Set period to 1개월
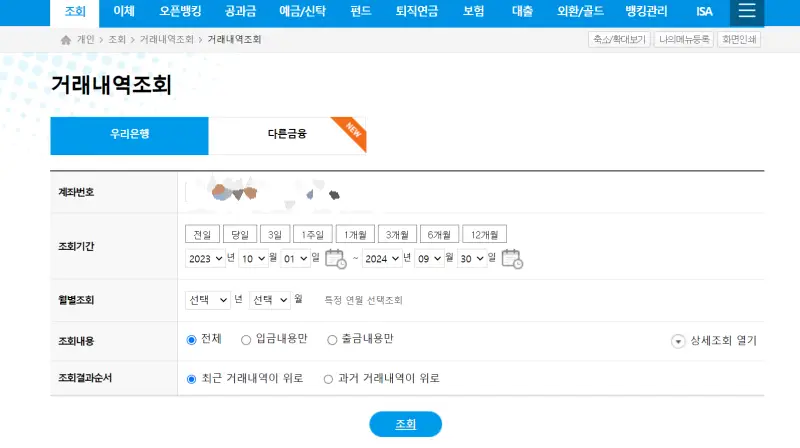The width and height of the screenshot is (800, 448). (355, 234)
